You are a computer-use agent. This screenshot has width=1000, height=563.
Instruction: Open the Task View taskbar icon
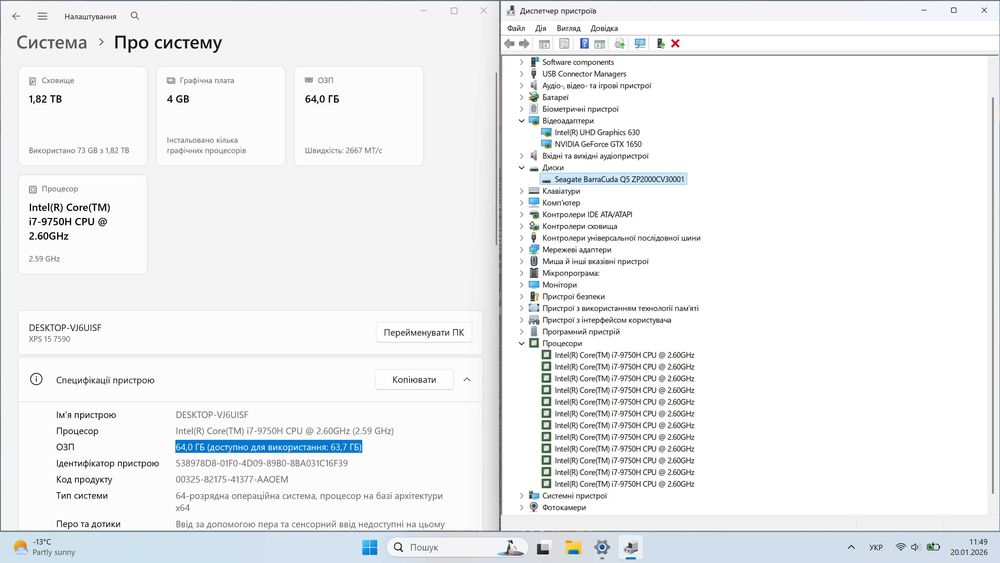[x=543, y=547]
